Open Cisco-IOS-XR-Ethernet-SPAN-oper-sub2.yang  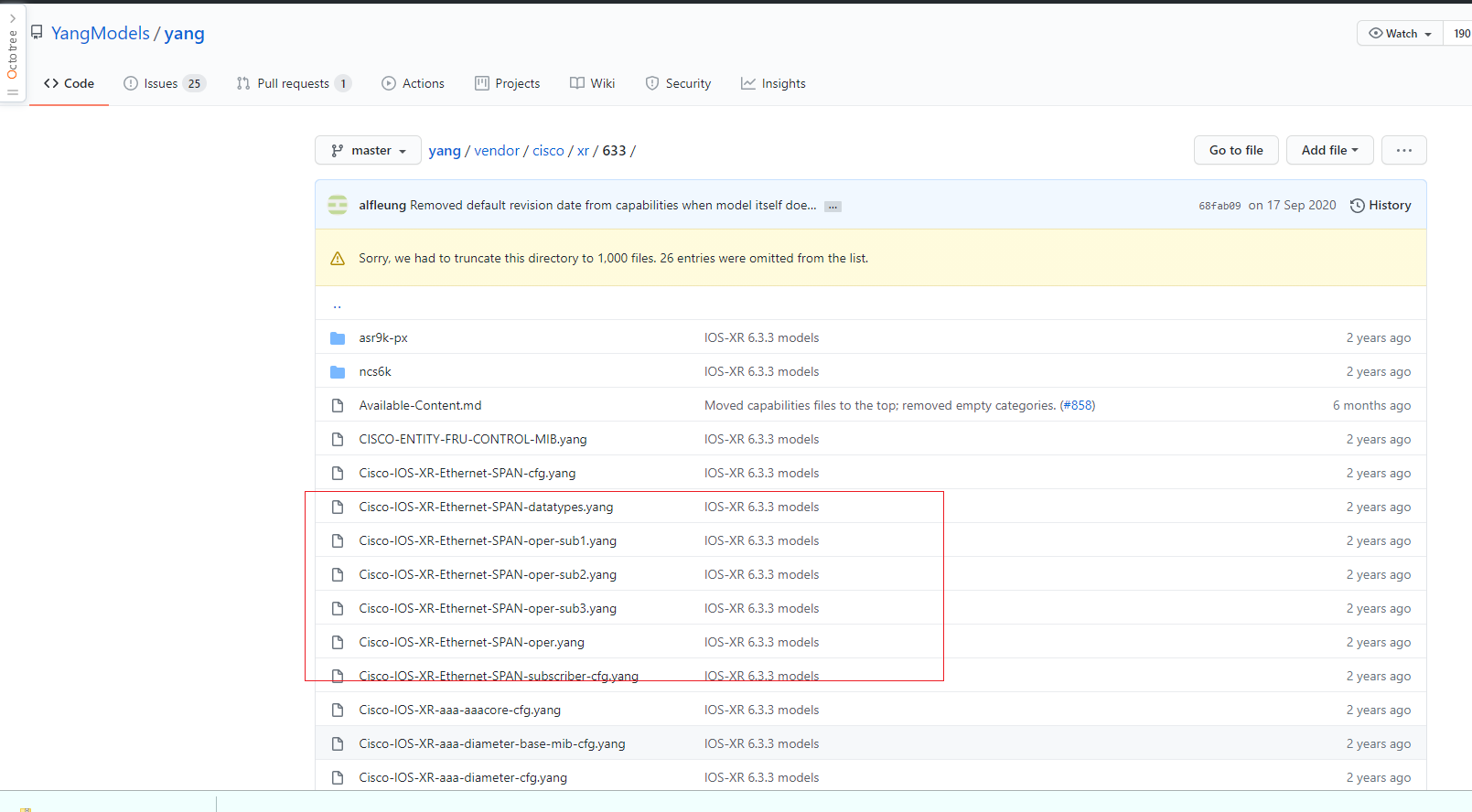point(488,574)
